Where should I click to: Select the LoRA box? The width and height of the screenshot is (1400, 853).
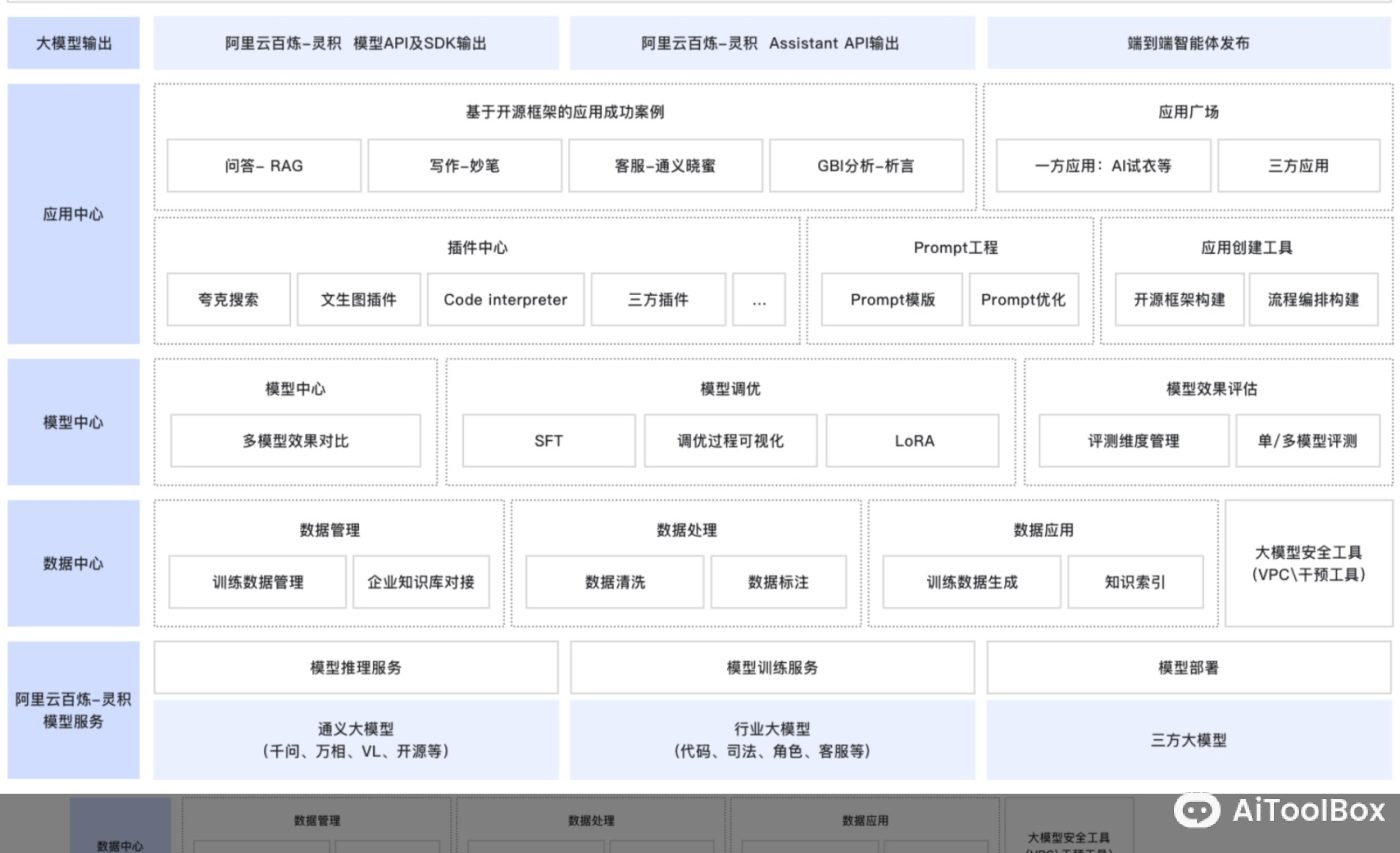(913, 441)
